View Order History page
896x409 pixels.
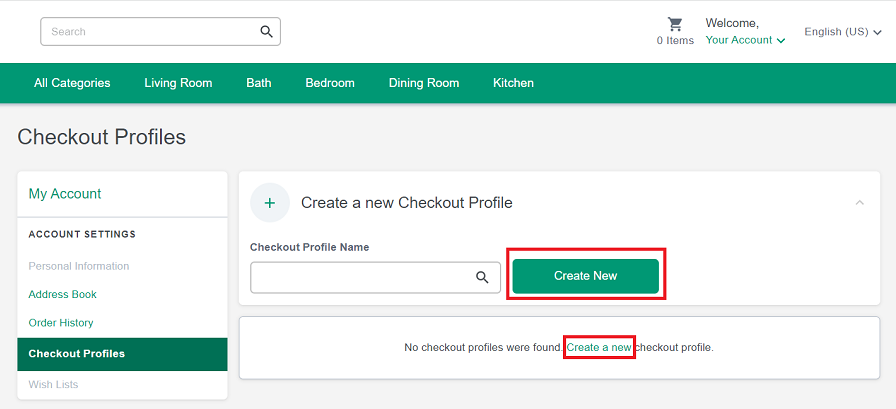[x=61, y=323]
